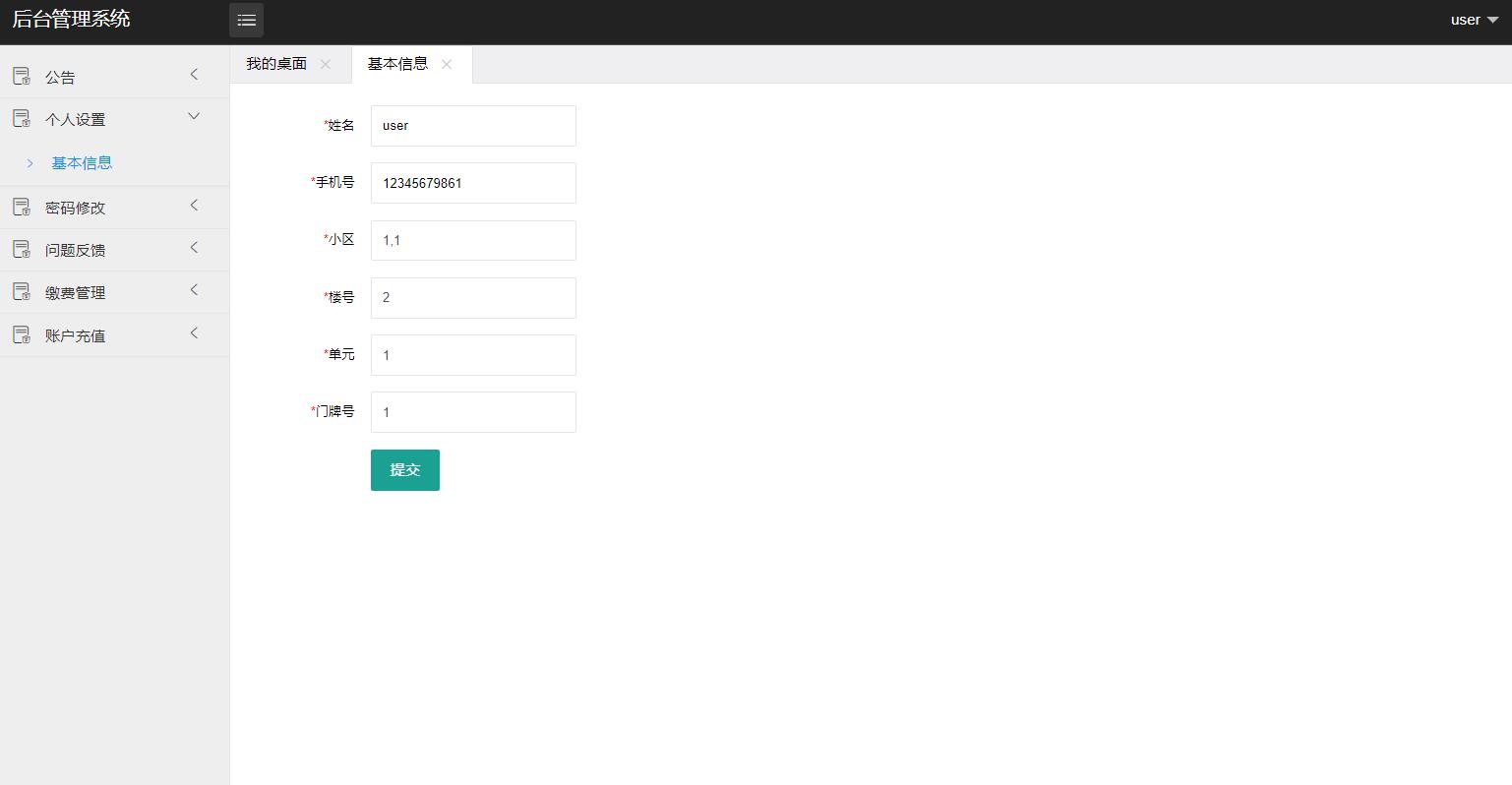Screen dimensions: 1512x785
Task: Select 基本信息 in the sidebar
Action: pos(82,162)
